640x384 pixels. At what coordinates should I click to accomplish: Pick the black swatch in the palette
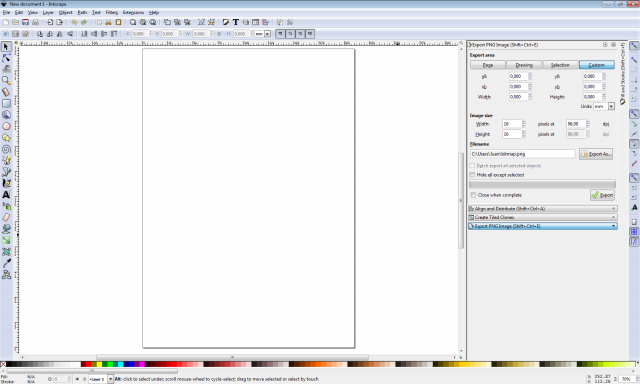9,364
